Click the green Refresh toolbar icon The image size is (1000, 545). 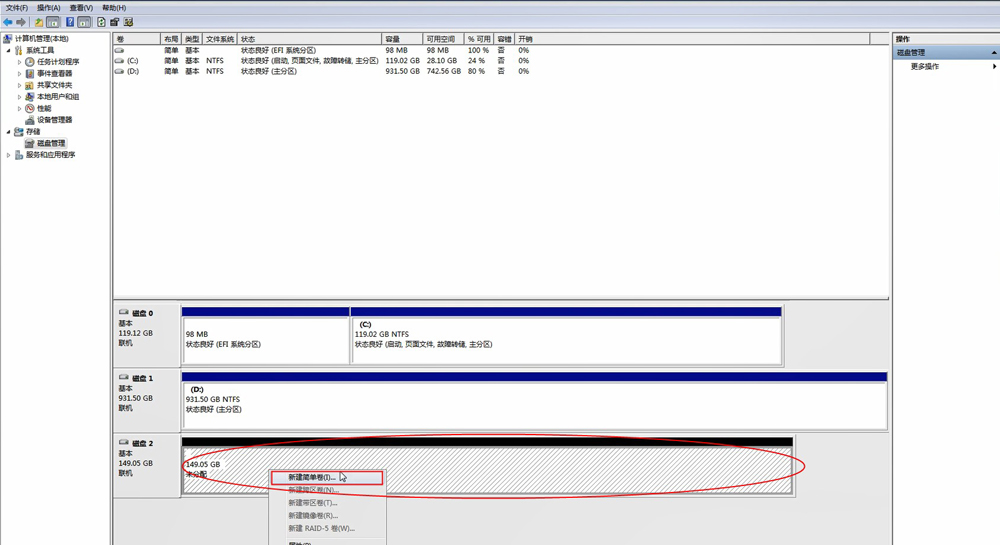click(101, 22)
